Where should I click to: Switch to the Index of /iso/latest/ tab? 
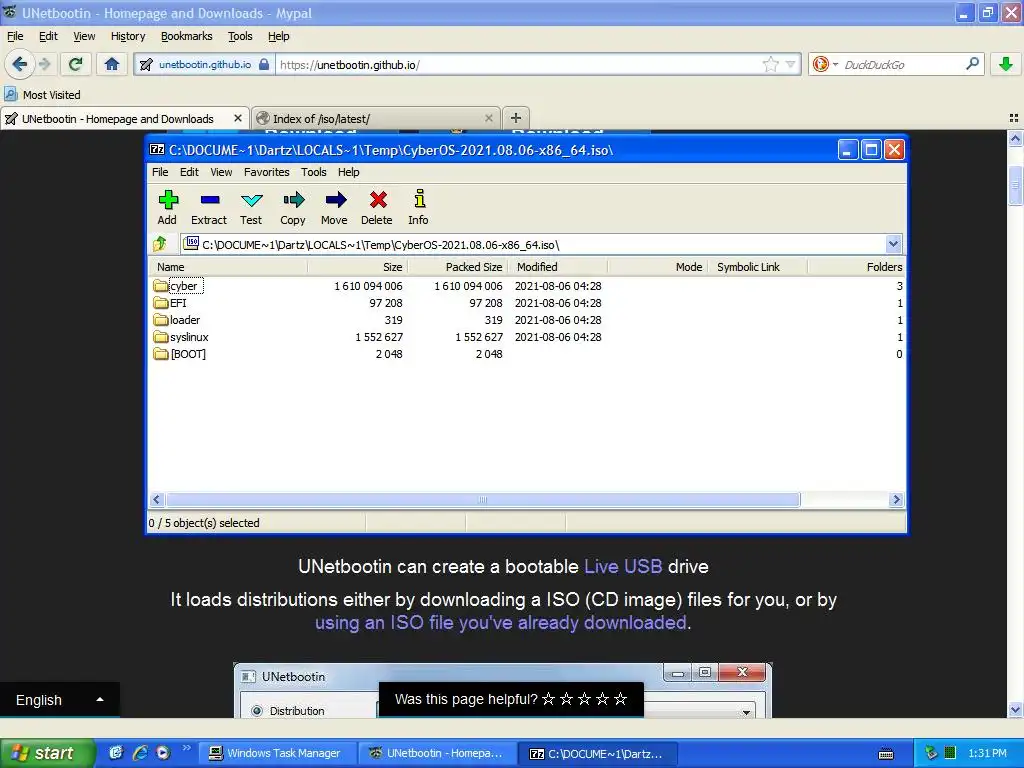tap(376, 119)
